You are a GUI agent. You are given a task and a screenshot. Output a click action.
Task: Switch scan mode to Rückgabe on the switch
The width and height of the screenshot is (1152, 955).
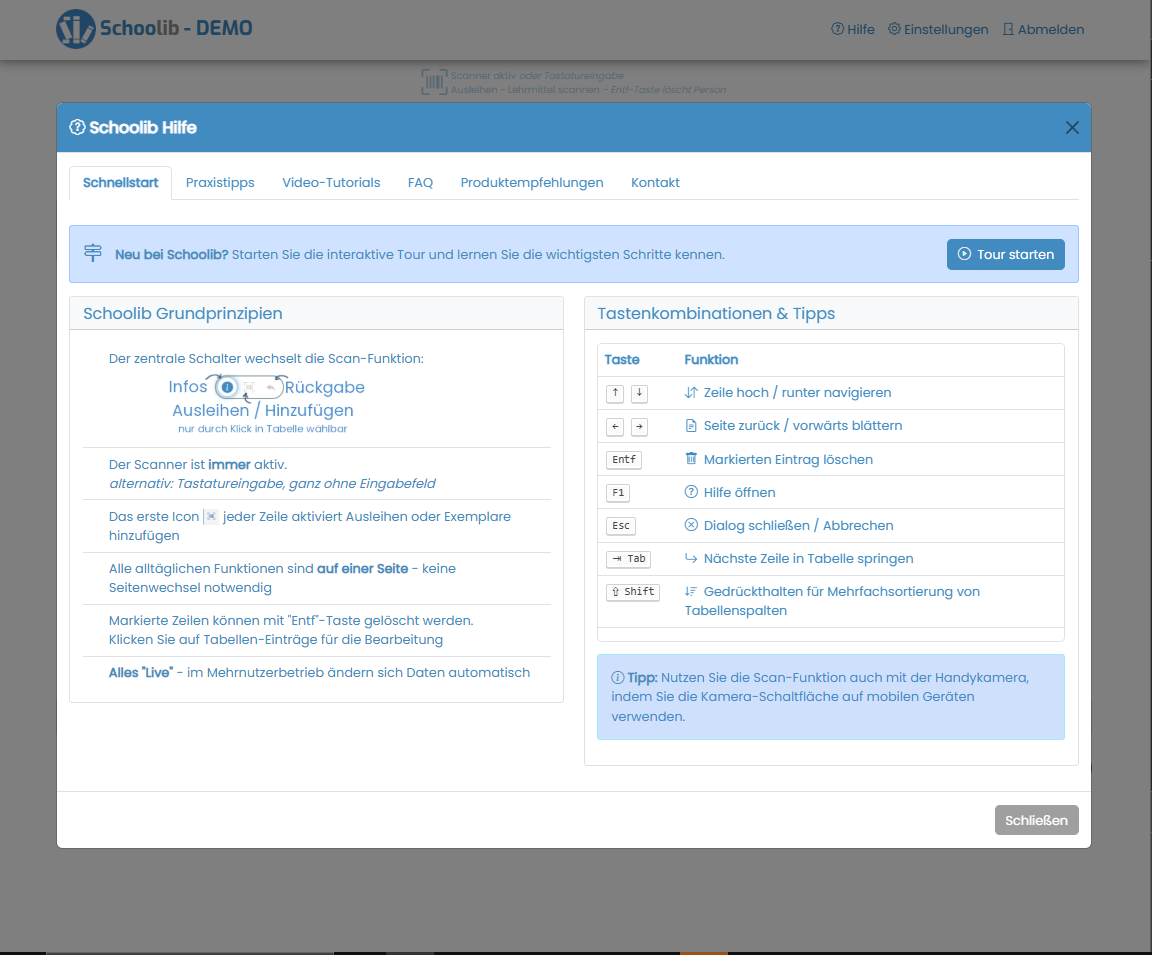pyautogui.click(x=270, y=386)
